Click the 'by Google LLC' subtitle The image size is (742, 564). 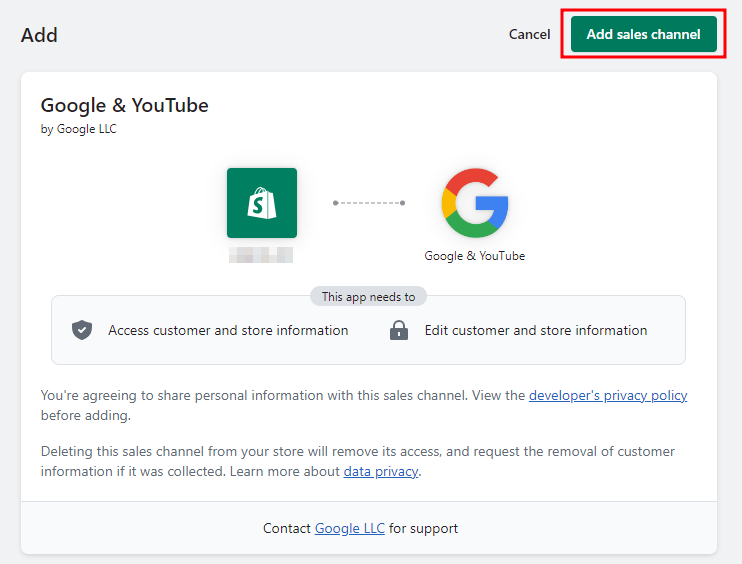point(79,129)
